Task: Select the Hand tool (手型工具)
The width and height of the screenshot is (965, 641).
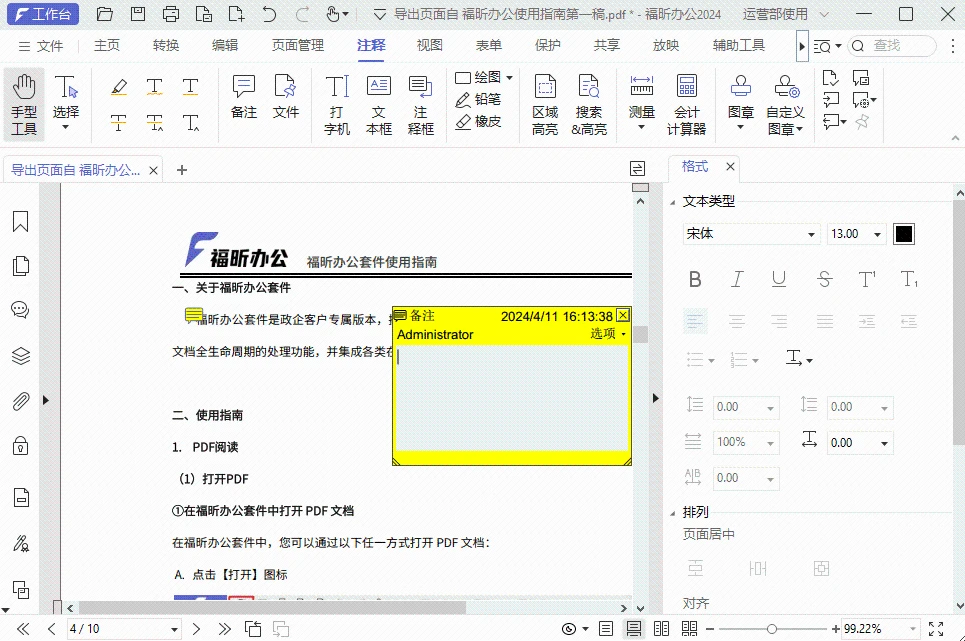Action: pyautogui.click(x=24, y=105)
